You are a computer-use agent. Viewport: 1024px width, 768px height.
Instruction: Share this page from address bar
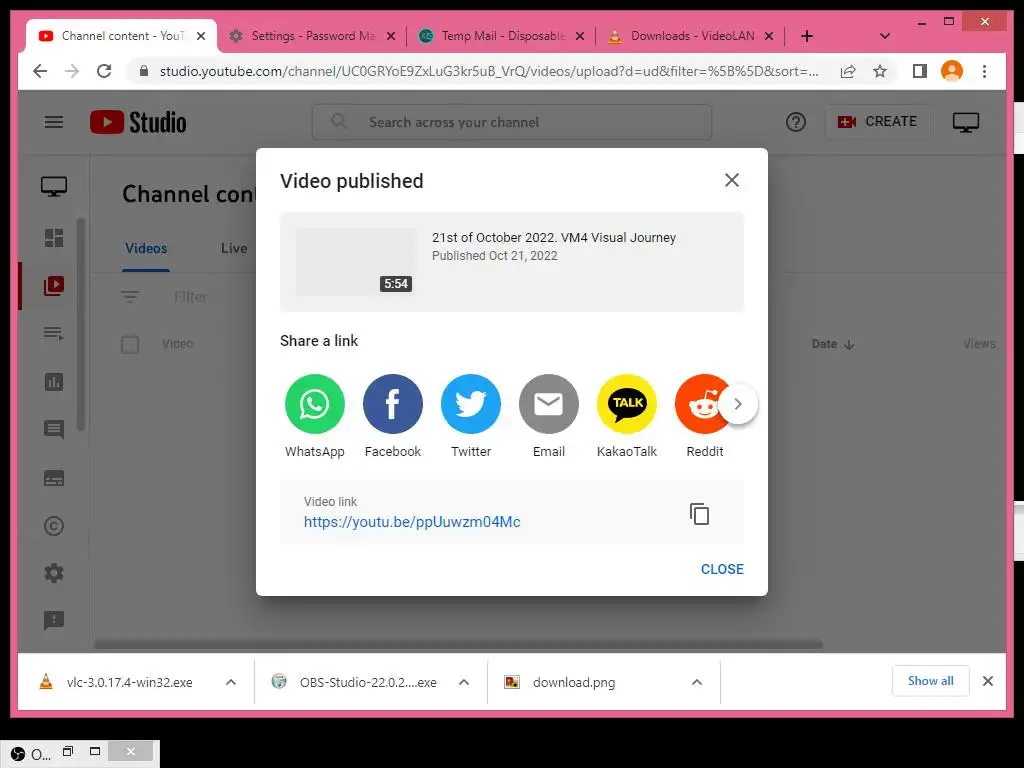[848, 71]
